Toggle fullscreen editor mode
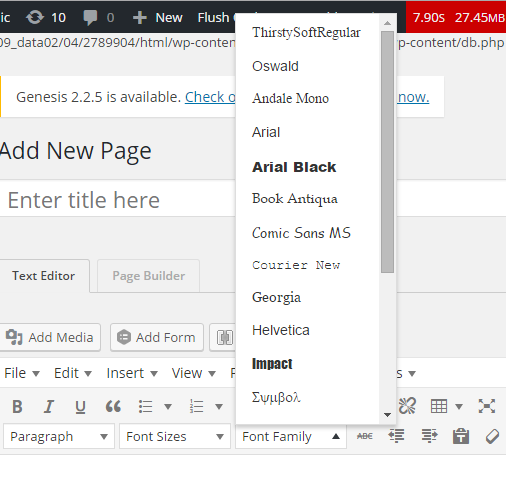The width and height of the screenshot is (506, 488). click(487, 406)
